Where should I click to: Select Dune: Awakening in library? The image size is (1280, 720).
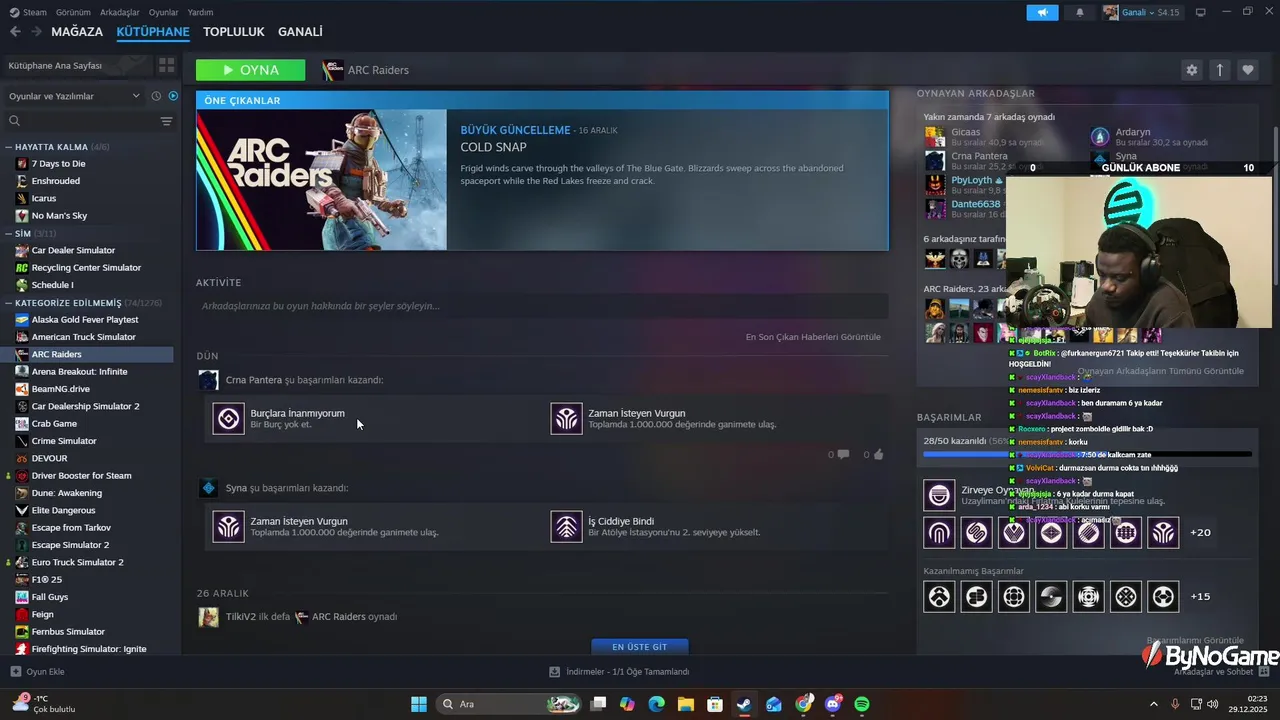(66, 493)
